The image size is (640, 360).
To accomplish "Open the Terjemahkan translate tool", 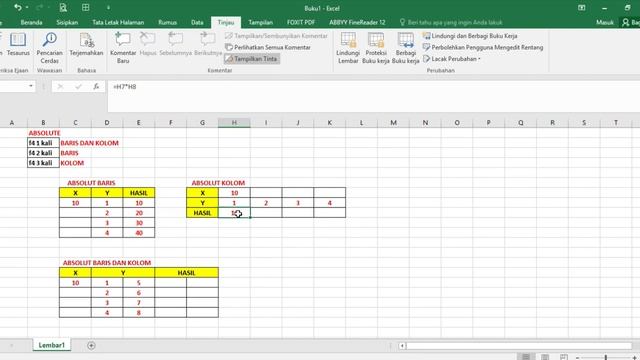I will point(86,44).
